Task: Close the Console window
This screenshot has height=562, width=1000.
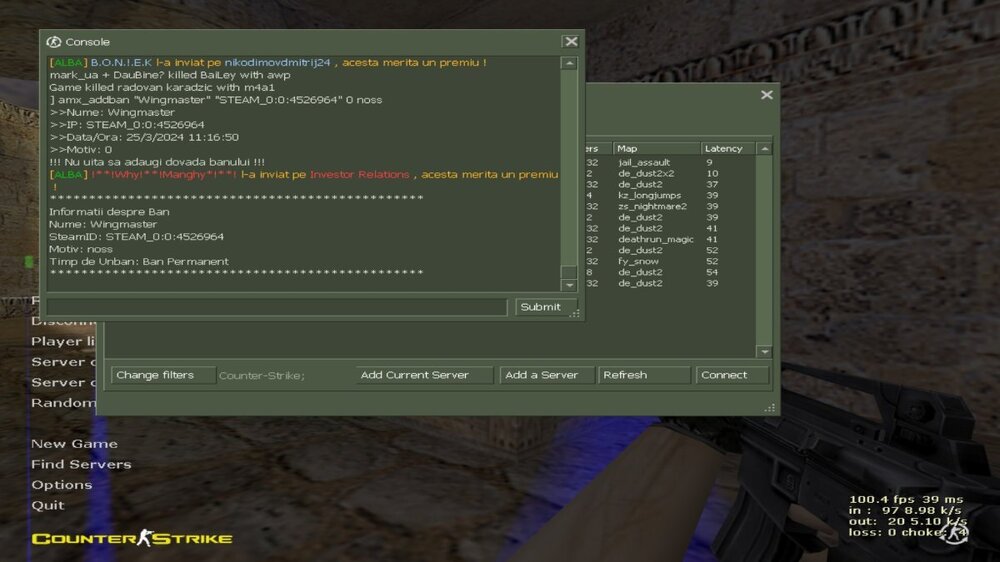Action: coord(570,42)
